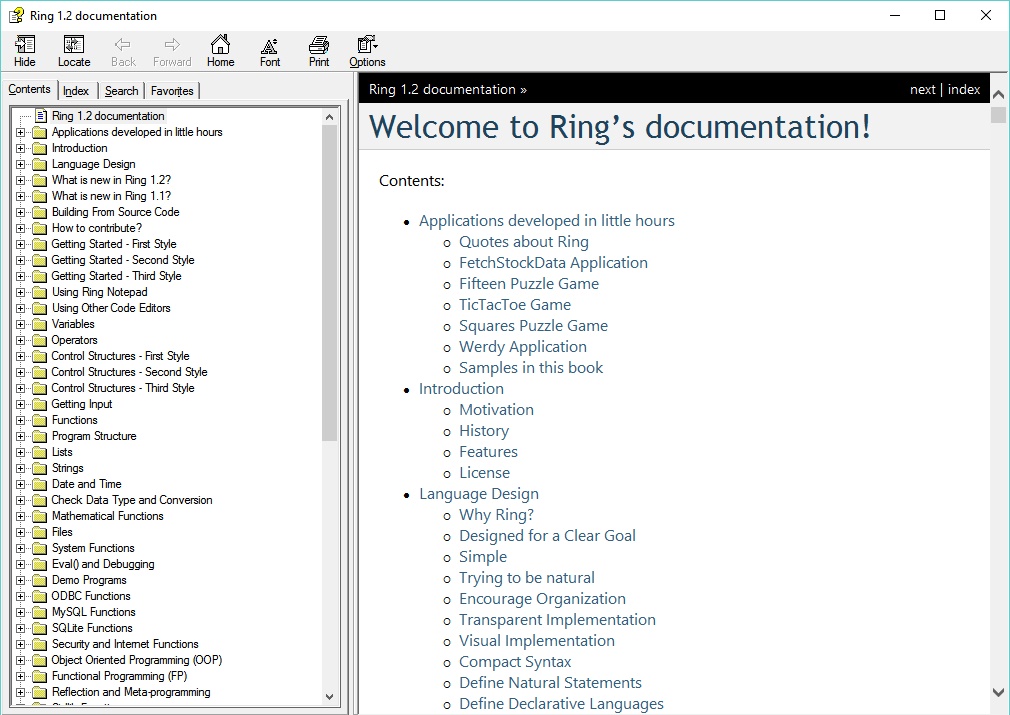Expand the Building From Source Code node
Screen dimensions: 1010x715
pyautogui.click(x=21, y=212)
